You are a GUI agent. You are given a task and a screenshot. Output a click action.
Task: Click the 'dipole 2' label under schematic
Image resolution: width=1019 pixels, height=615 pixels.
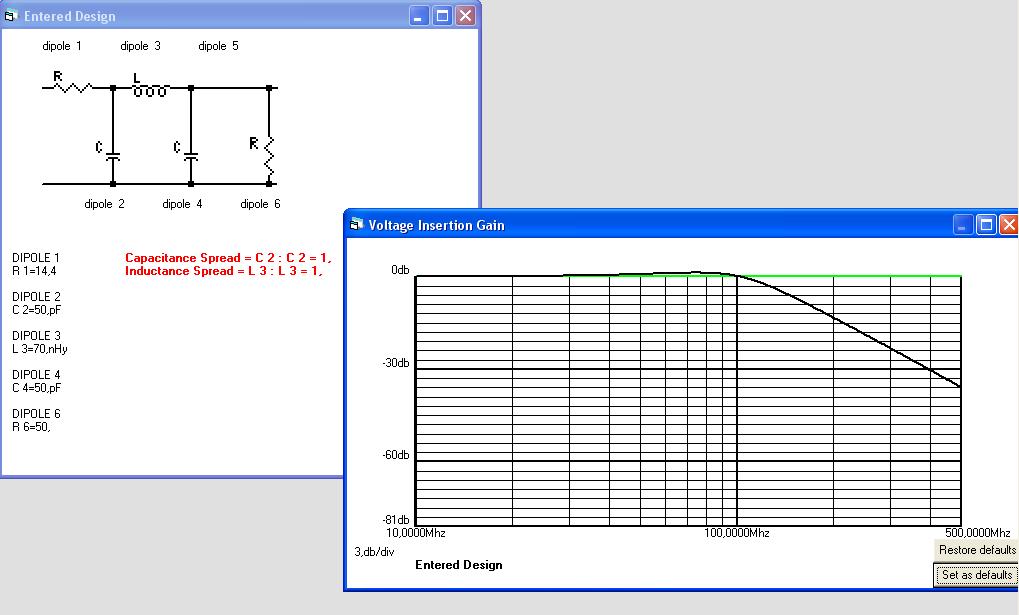(x=104, y=203)
